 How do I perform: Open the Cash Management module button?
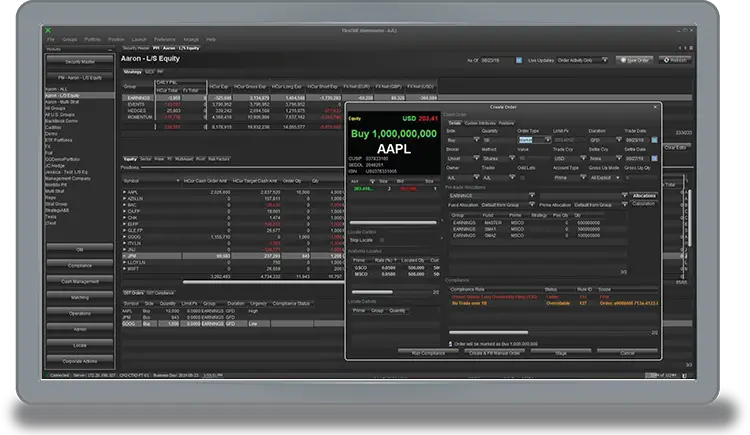79,281
